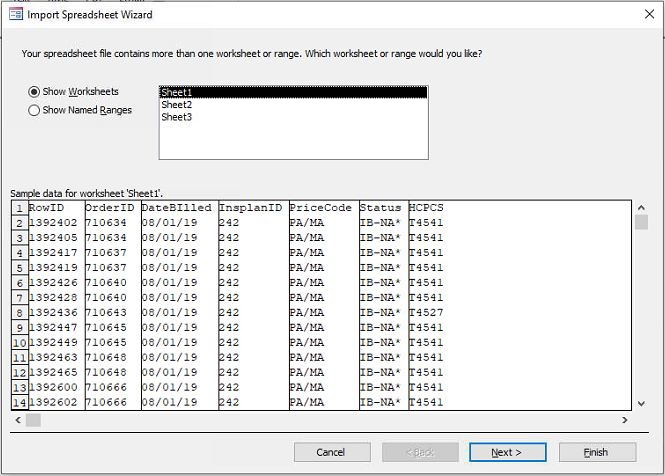Image resolution: width=665 pixels, height=476 pixels.
Task: Click the Finish button
Action: coord(597,452)
